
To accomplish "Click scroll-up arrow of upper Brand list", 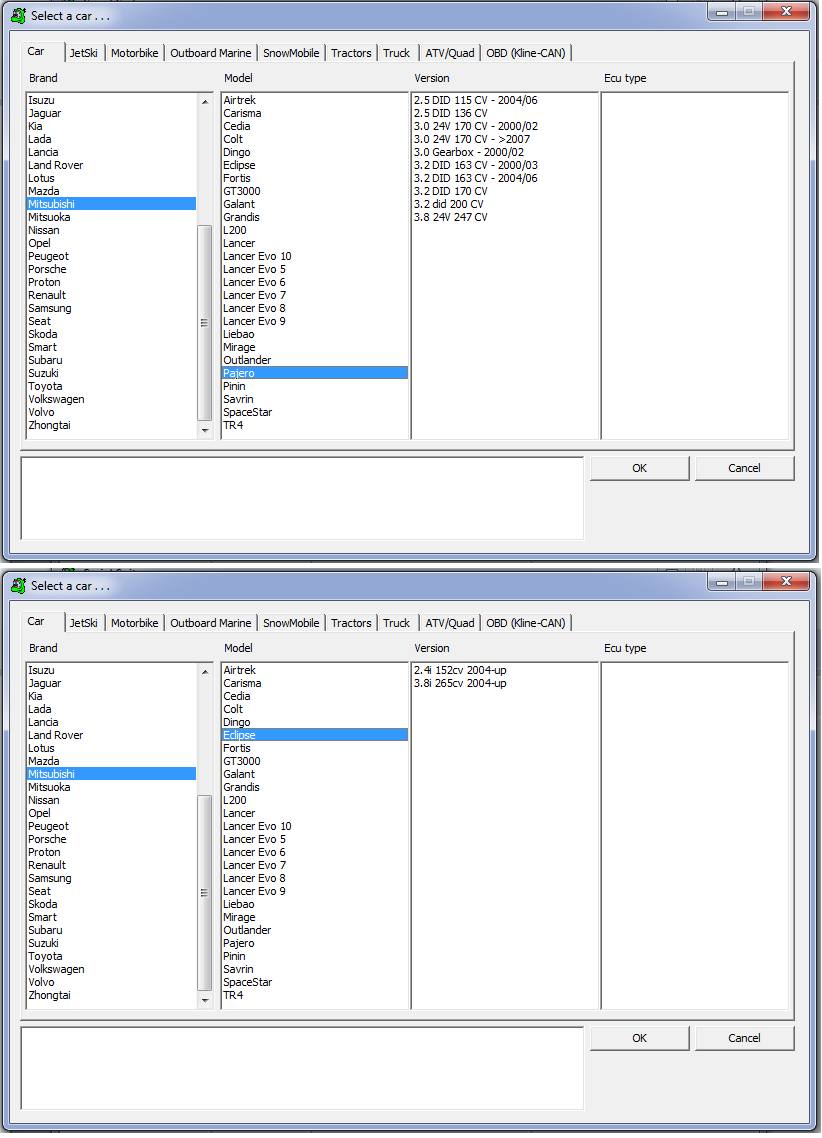I will (205, 102).
